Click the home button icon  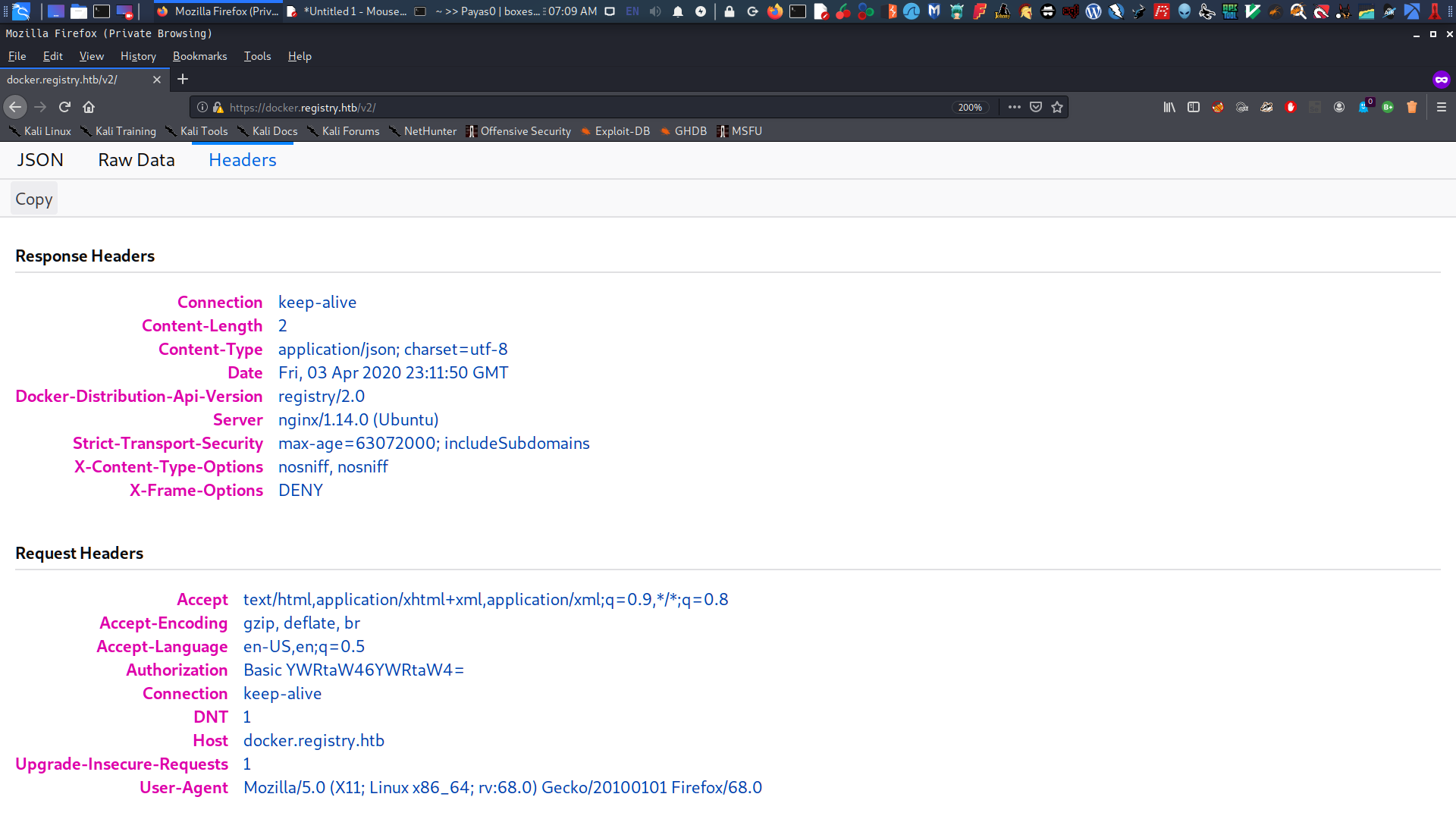88,106
